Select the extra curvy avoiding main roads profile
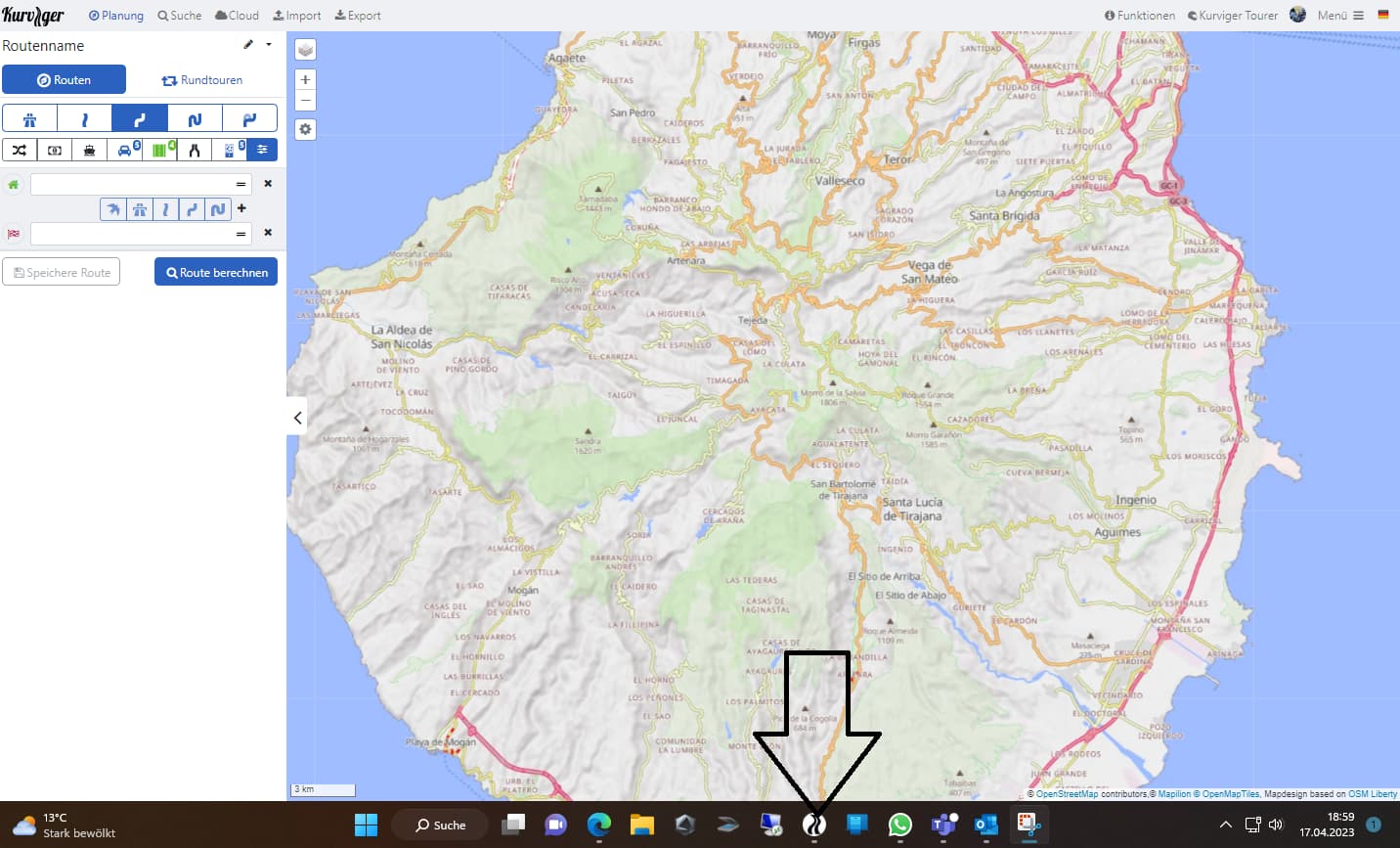The height and width of the screenshot is (848, 1400). click(249, 119)
